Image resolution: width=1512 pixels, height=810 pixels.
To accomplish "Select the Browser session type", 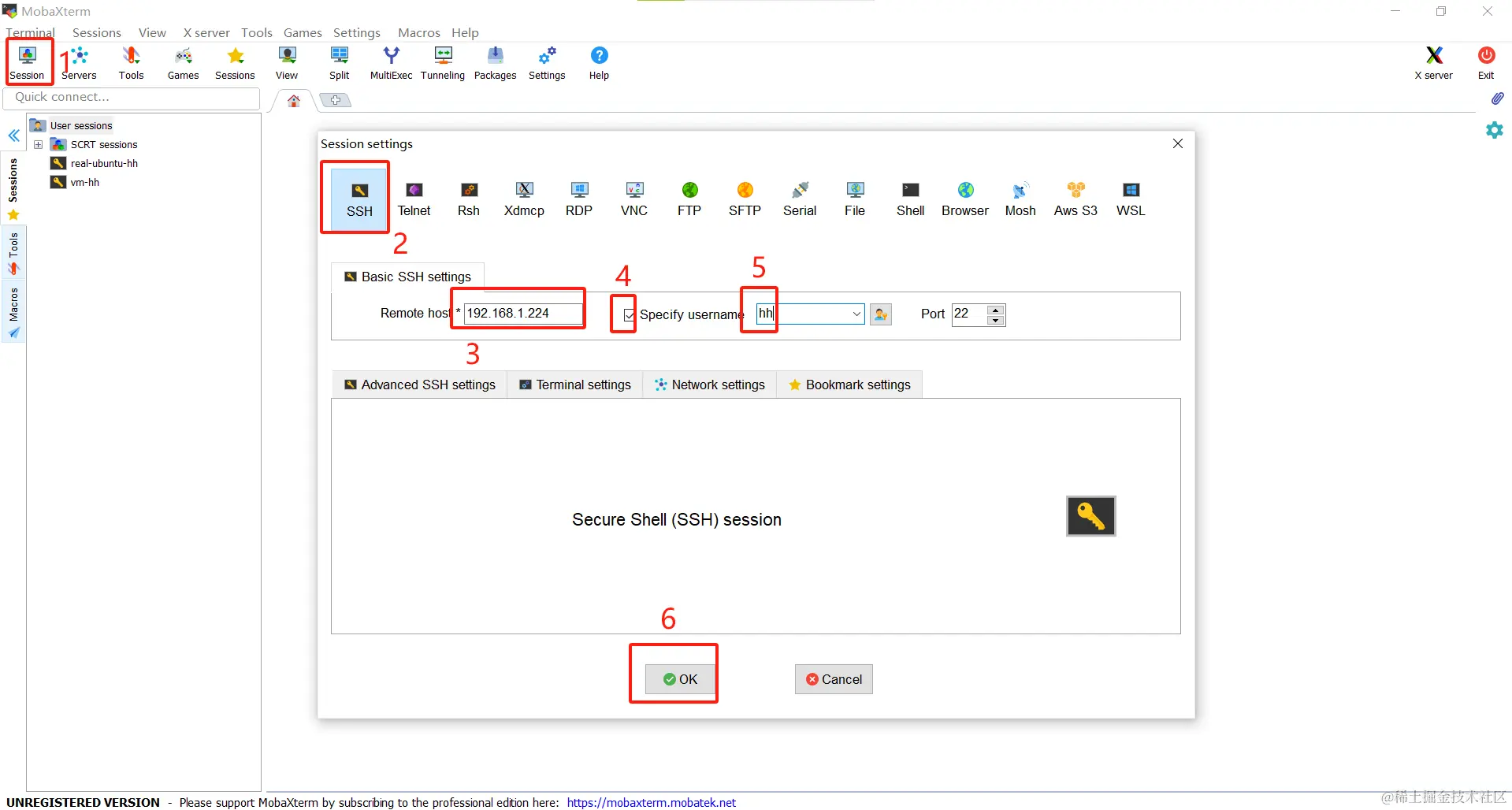I will coord(965,199).
